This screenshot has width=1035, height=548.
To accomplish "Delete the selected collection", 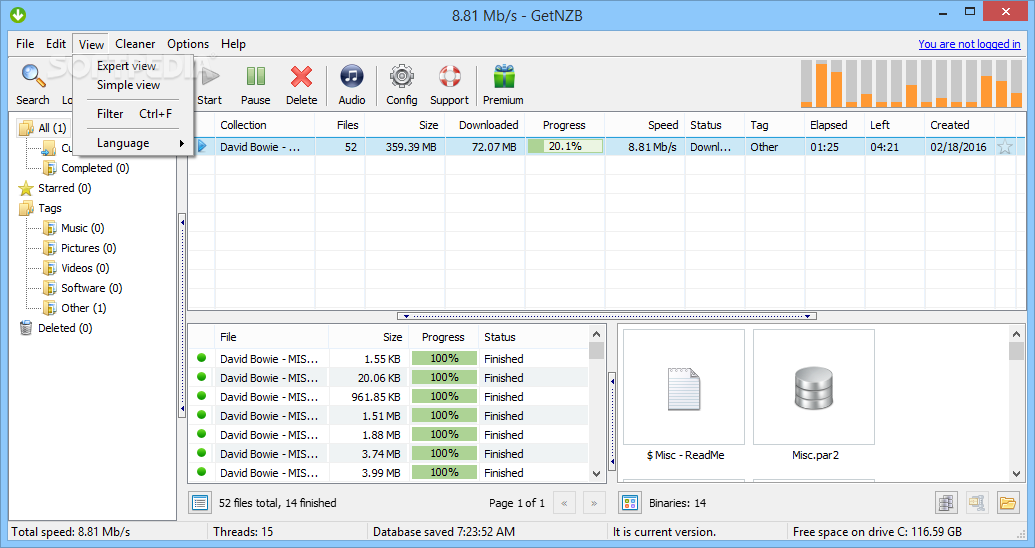I will [x=301, y=84].
